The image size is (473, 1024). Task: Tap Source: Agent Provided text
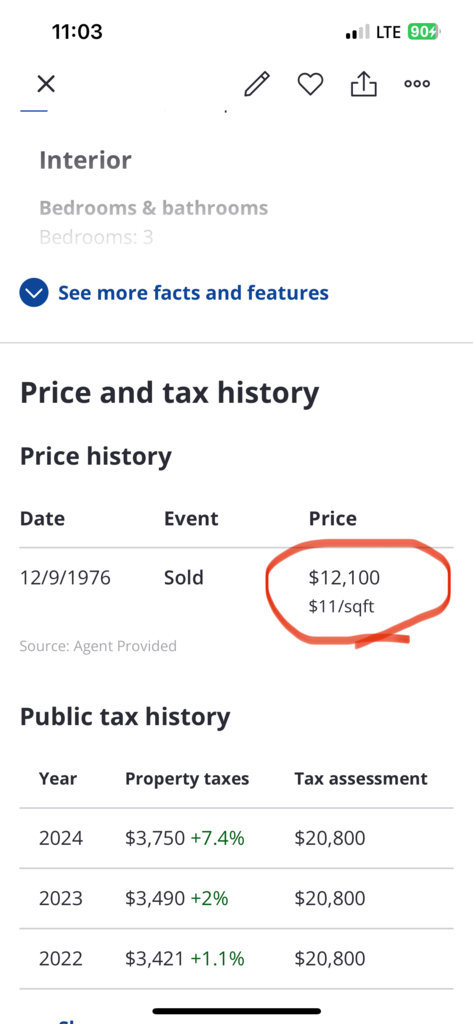[x=98, y=646]
